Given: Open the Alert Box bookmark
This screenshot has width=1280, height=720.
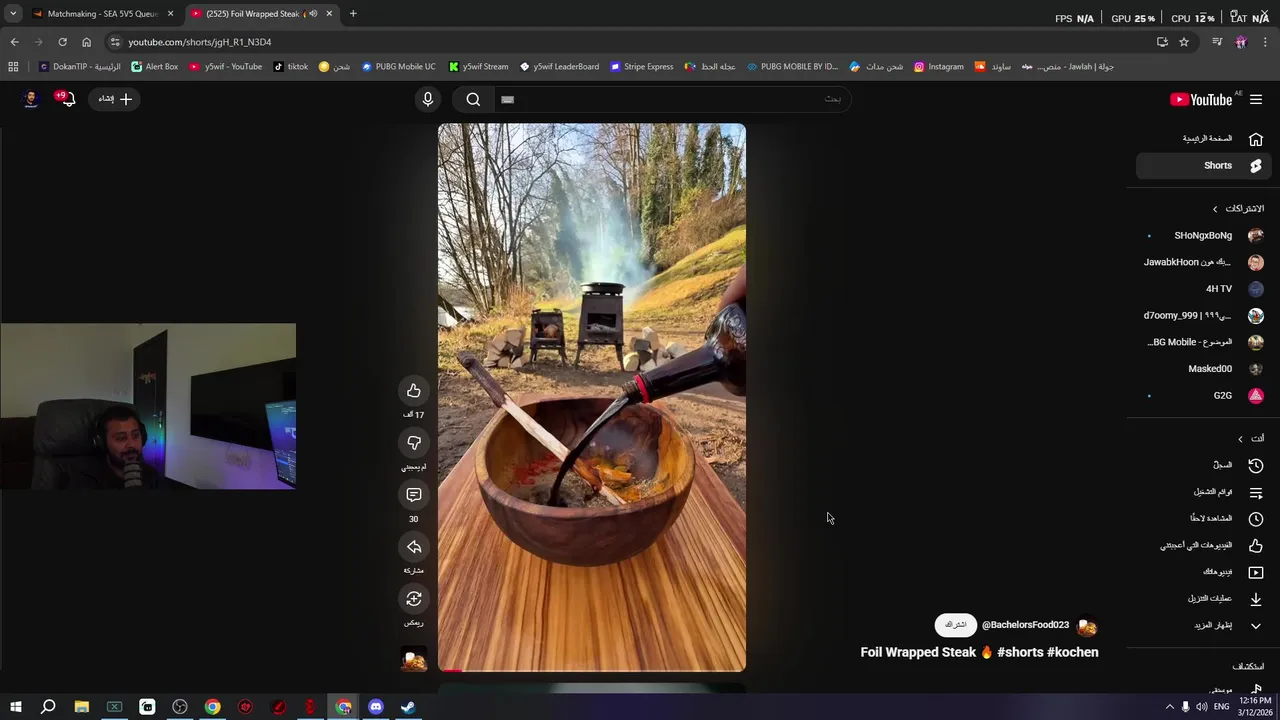Looking at the screenshot, I should click(x=155, y=67).
